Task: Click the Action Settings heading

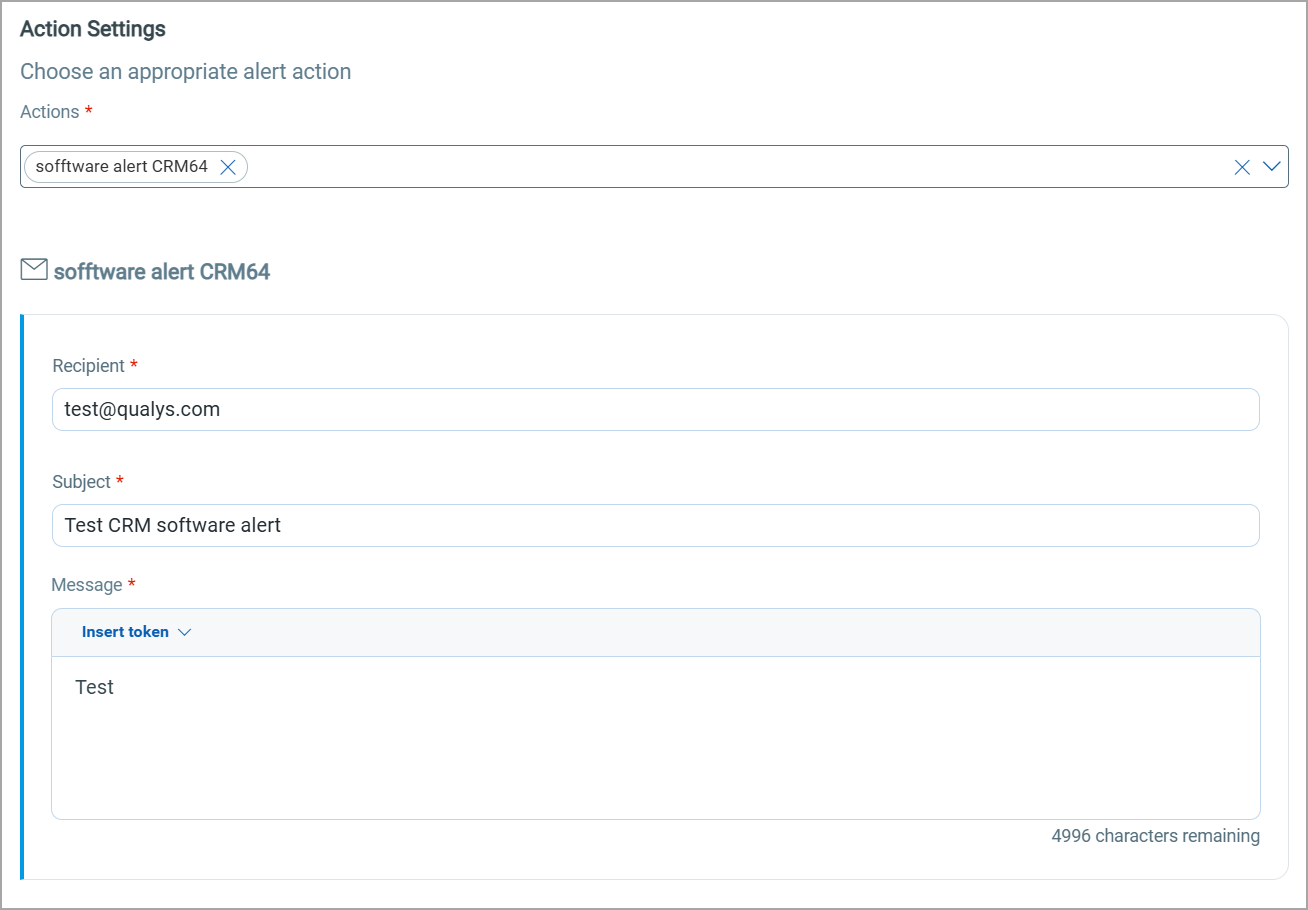Action: tap(92, 29)
